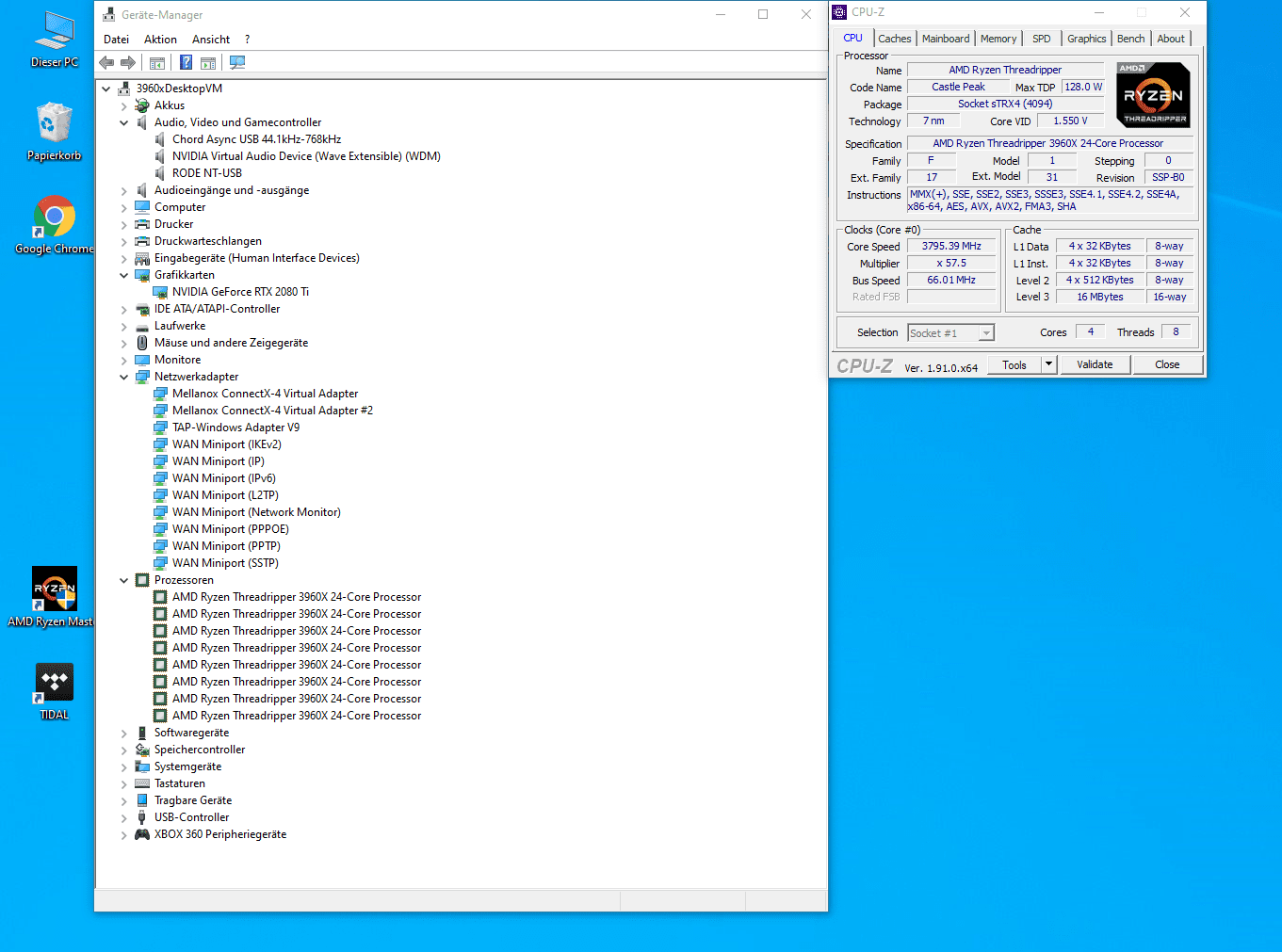This screenshot has width=1282, height=952.
Task: Click the forward arrow in Geräte-Manager toolbar
Action: click(x=128, y=63)
